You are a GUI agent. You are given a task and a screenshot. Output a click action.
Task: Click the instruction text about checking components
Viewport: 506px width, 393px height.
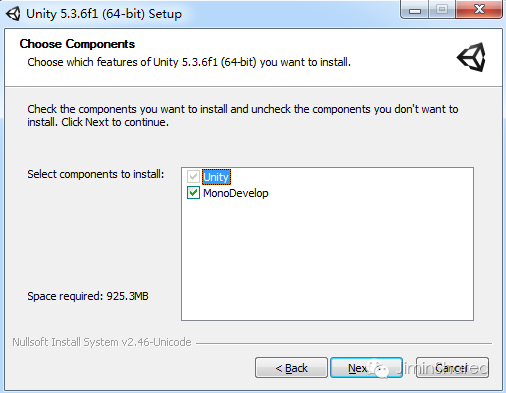(x=243, y=115)
